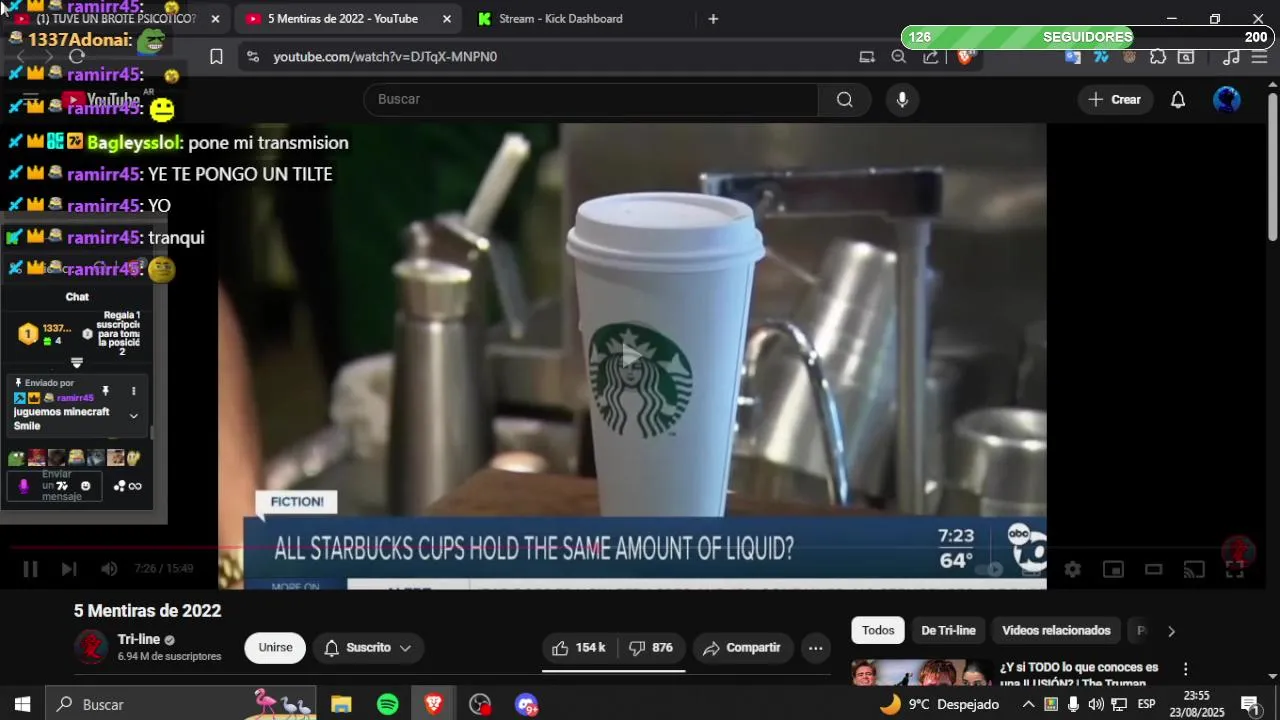Seek on the red video progress bar

(640, 547)
